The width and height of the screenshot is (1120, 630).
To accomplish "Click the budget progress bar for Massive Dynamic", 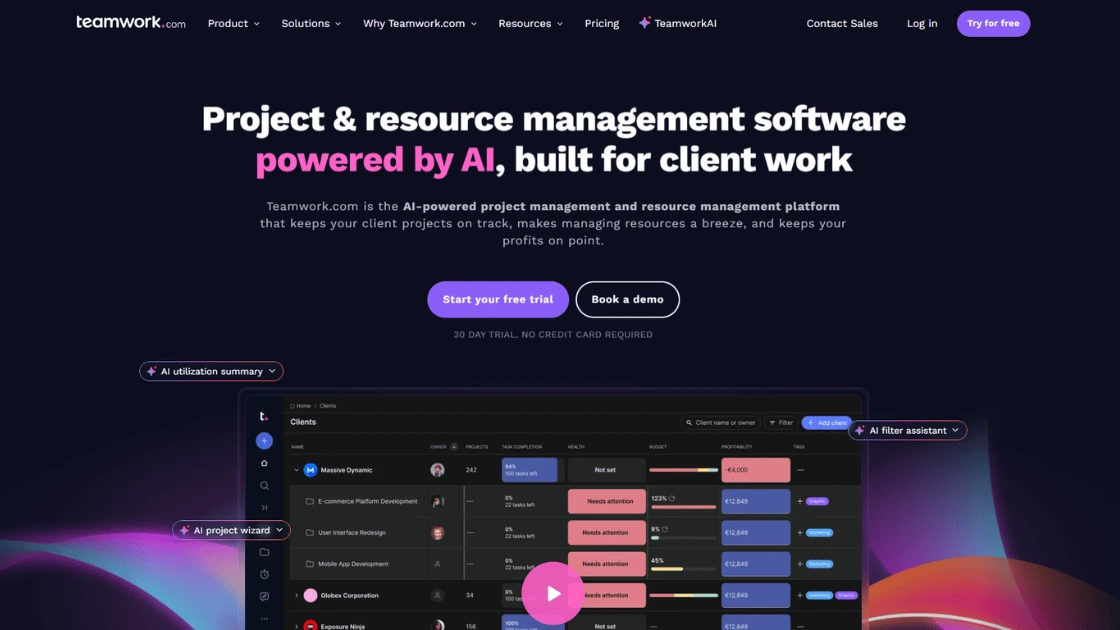I will point(683,469).
